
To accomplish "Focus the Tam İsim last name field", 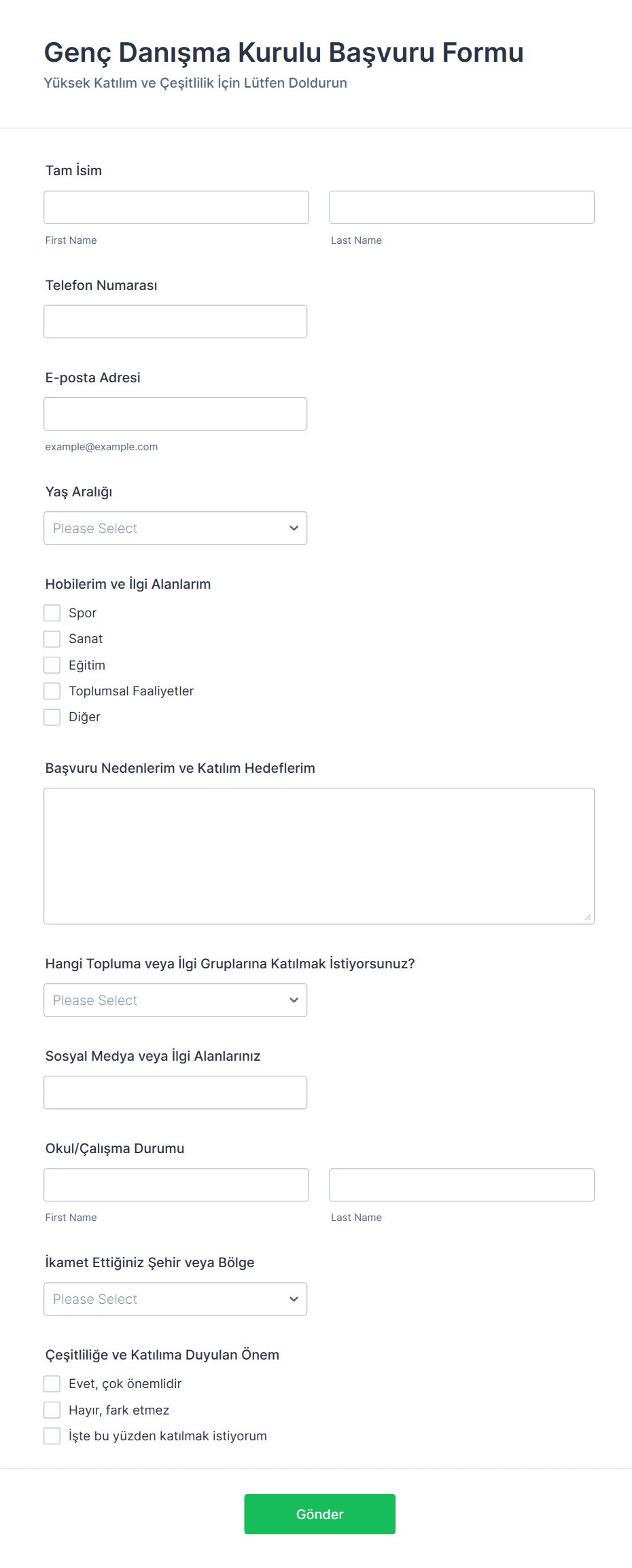I will 461,207.
